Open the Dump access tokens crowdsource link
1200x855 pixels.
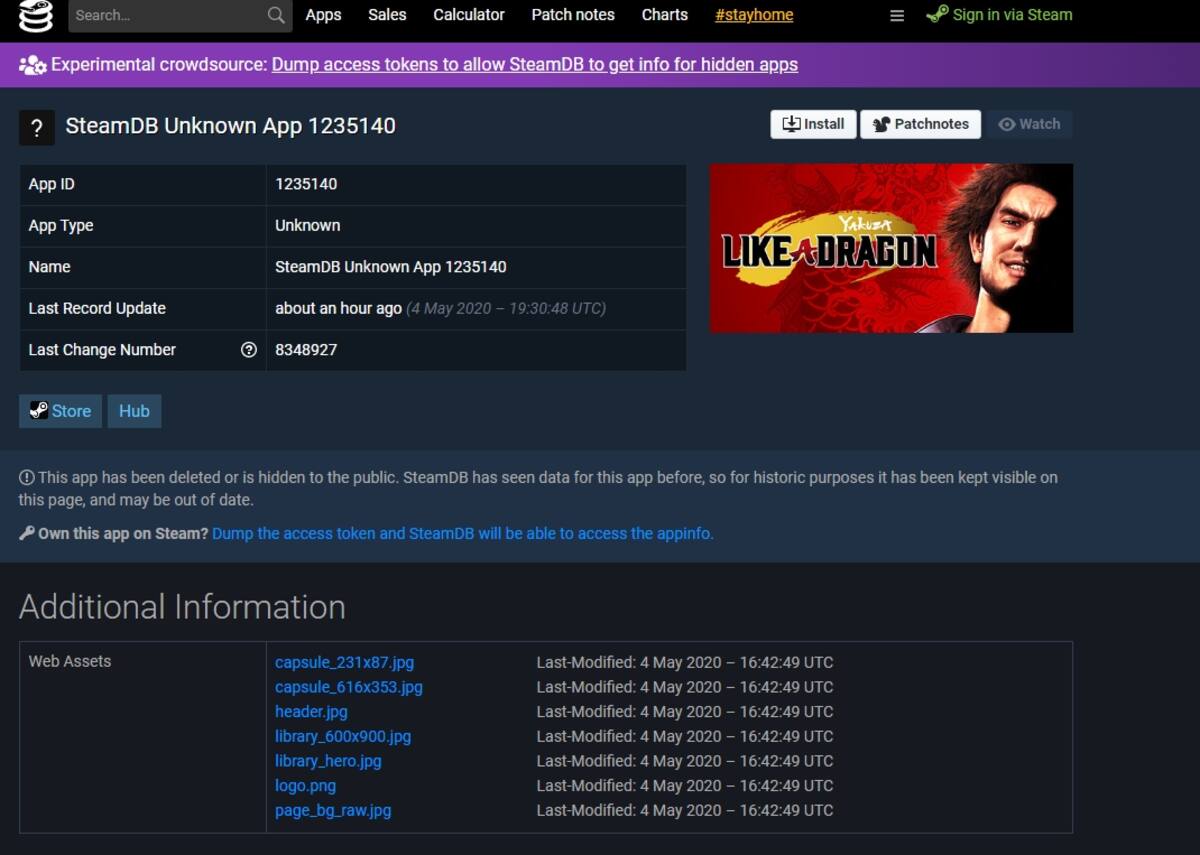point(535,65)
